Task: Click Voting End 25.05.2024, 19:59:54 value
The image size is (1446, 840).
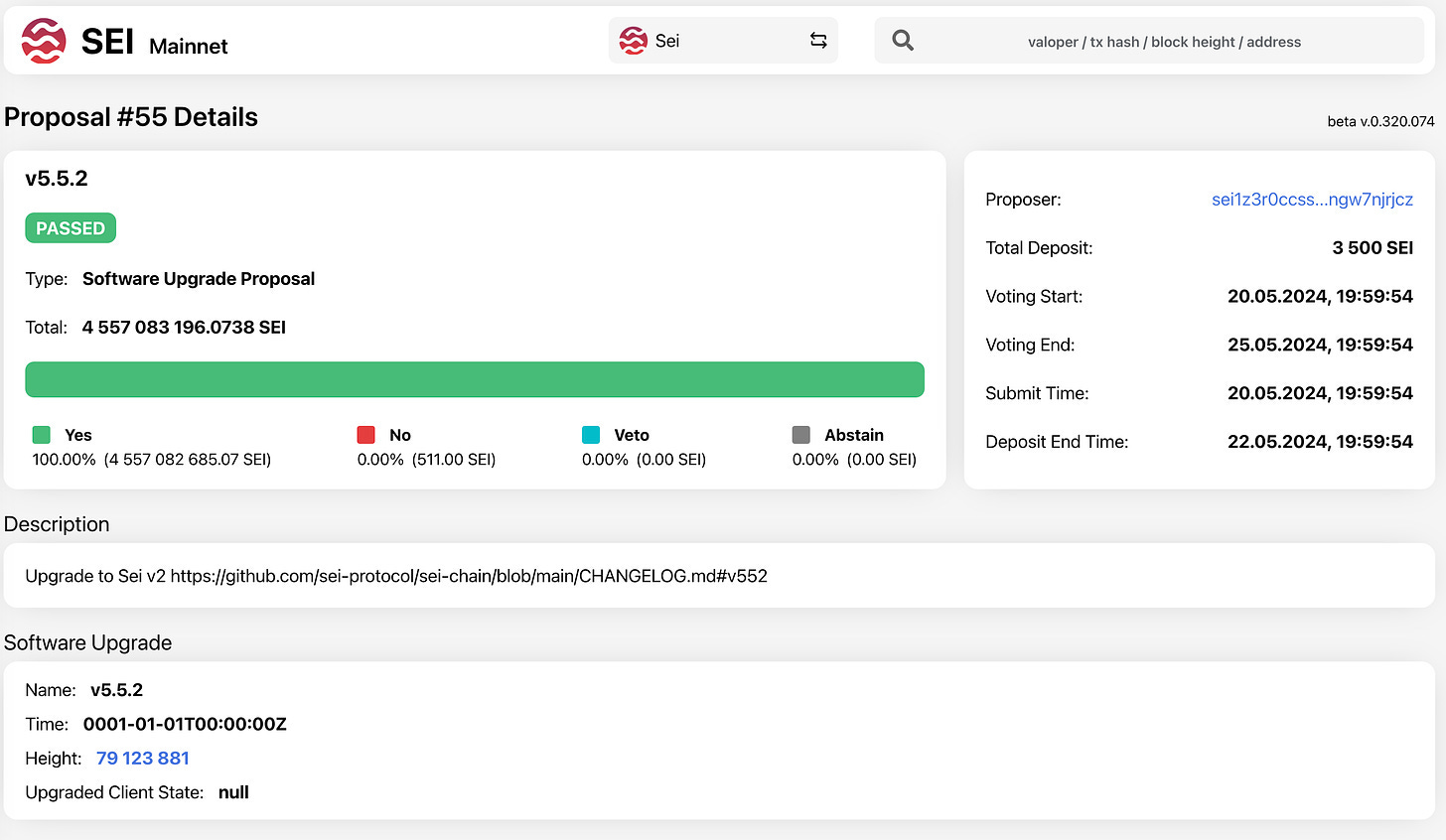Action: coord(1320,346)
